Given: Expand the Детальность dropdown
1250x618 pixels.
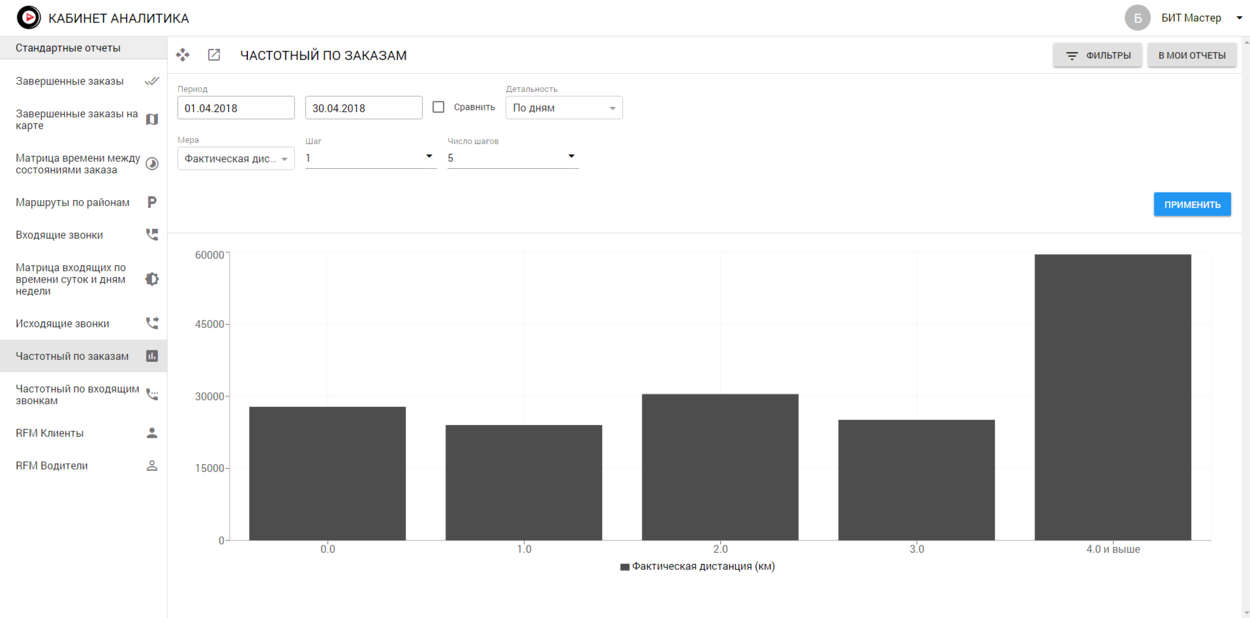Looking at the screenshot, I should point(563,108).
